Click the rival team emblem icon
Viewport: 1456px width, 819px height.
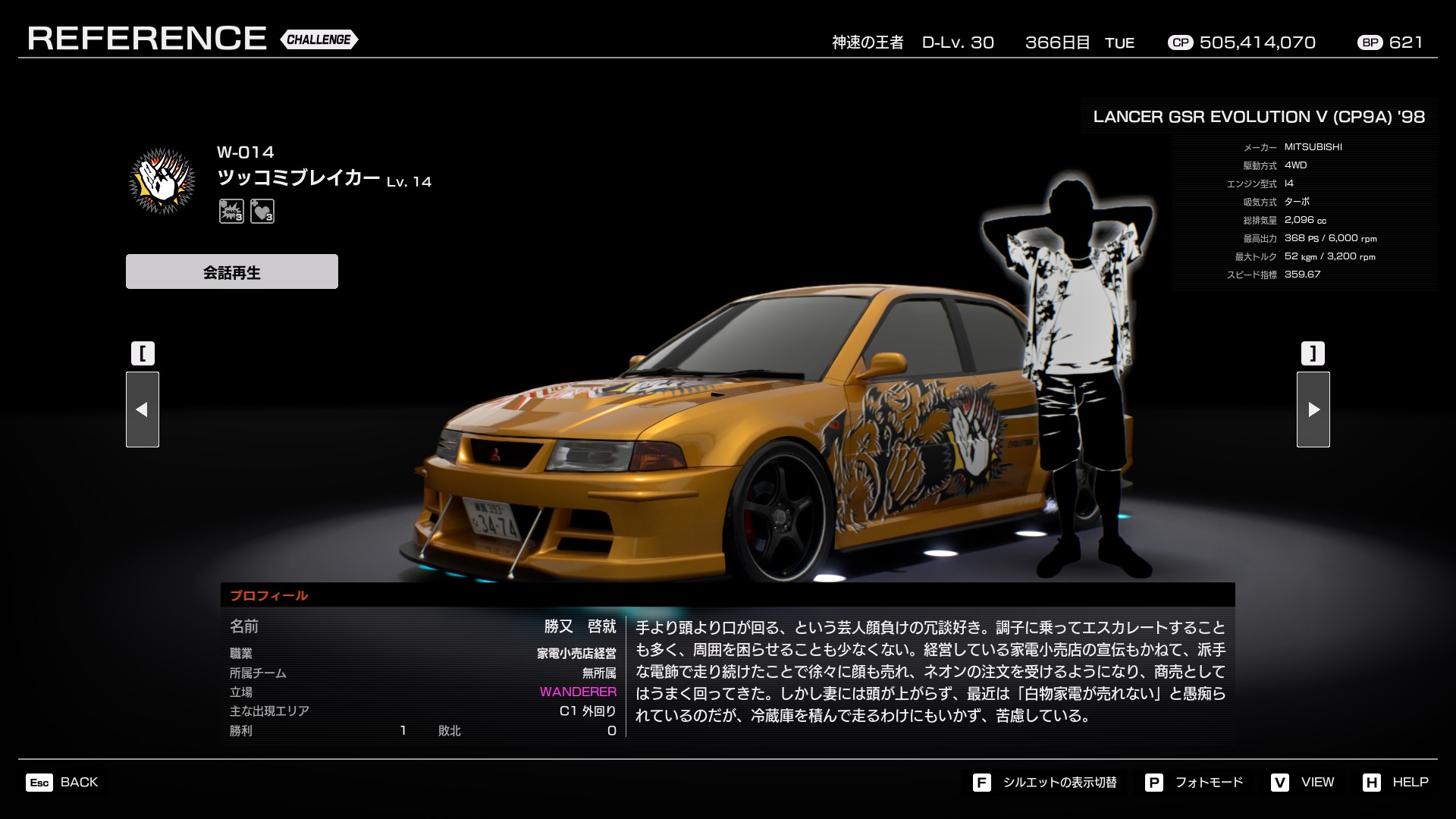(x=162, y=181)
